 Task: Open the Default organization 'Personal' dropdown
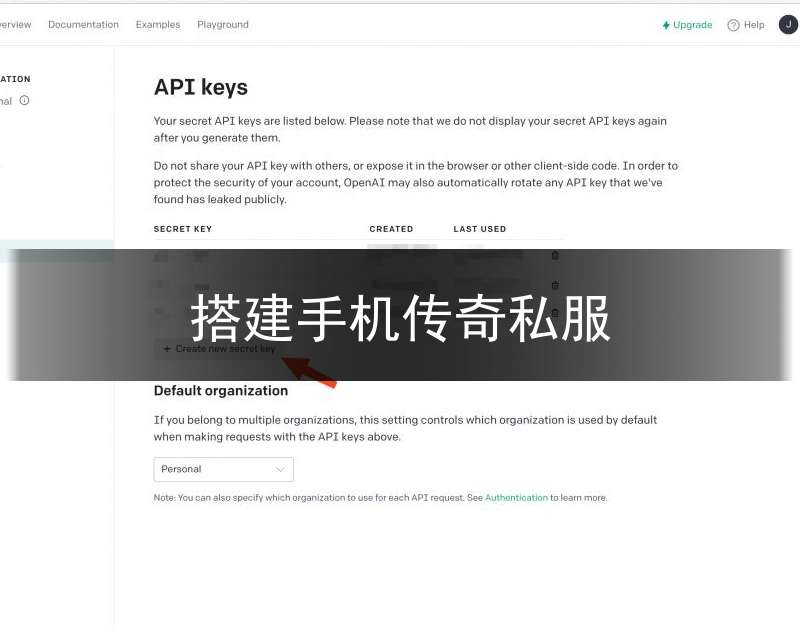coord(223,469)
